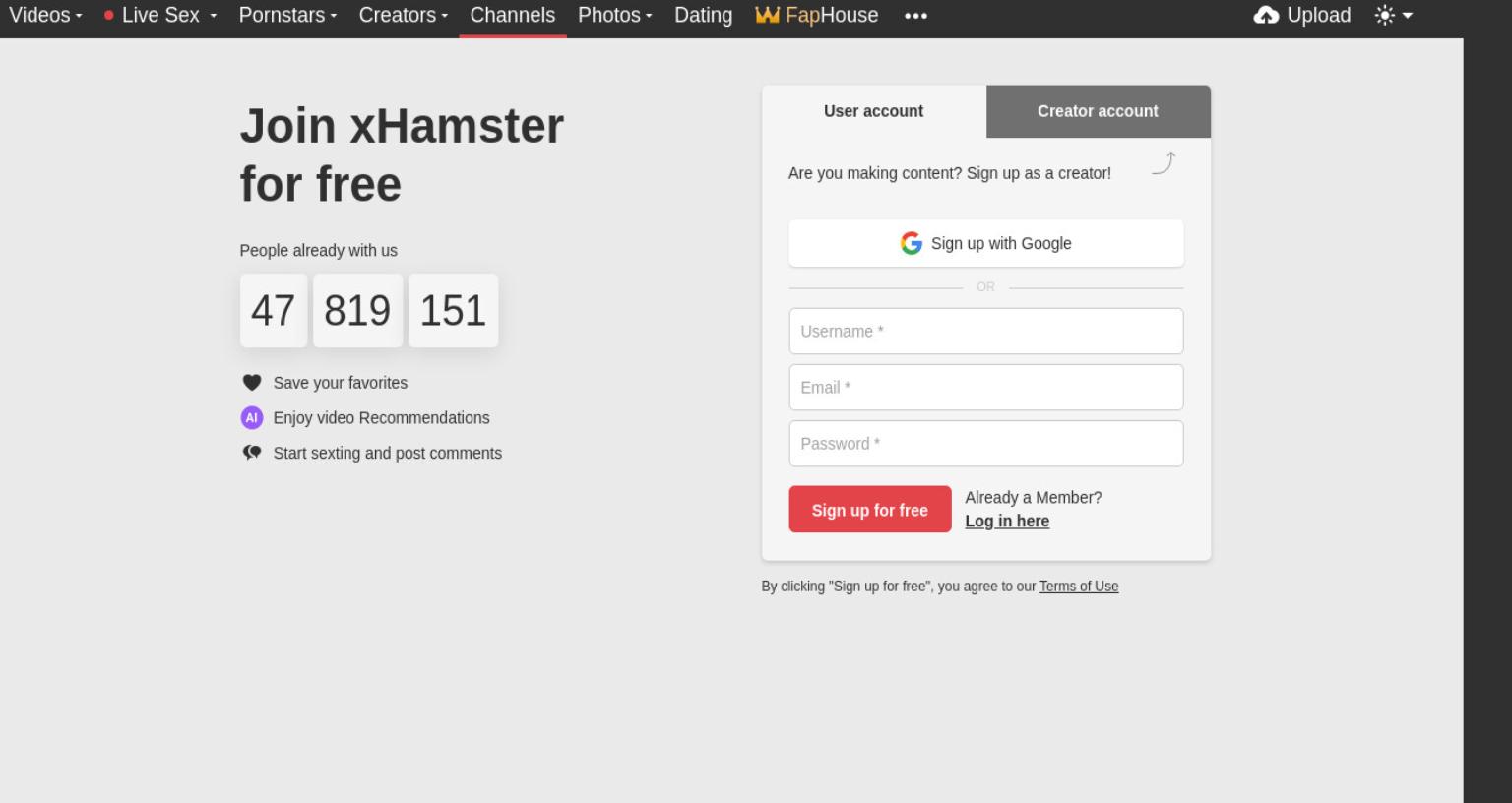Click Sign up for free button
The width and height of the screenshot is (1512, 803).
point(869,509)
